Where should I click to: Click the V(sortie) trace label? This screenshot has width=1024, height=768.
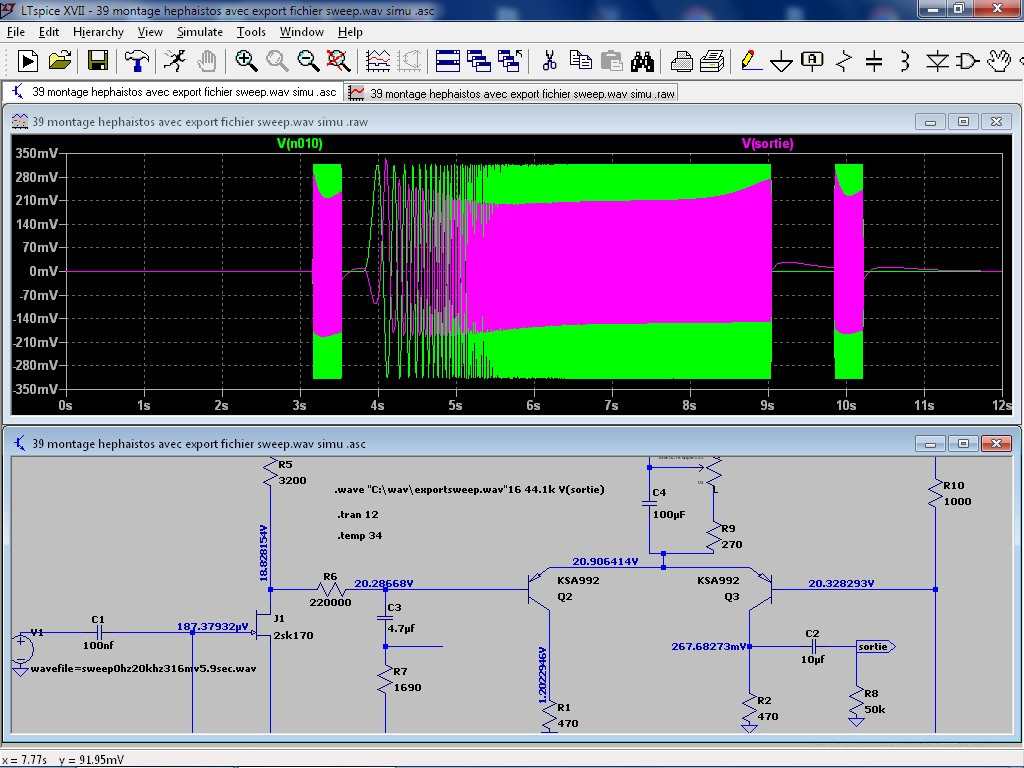pyautogui.click(x=767, y=144)
